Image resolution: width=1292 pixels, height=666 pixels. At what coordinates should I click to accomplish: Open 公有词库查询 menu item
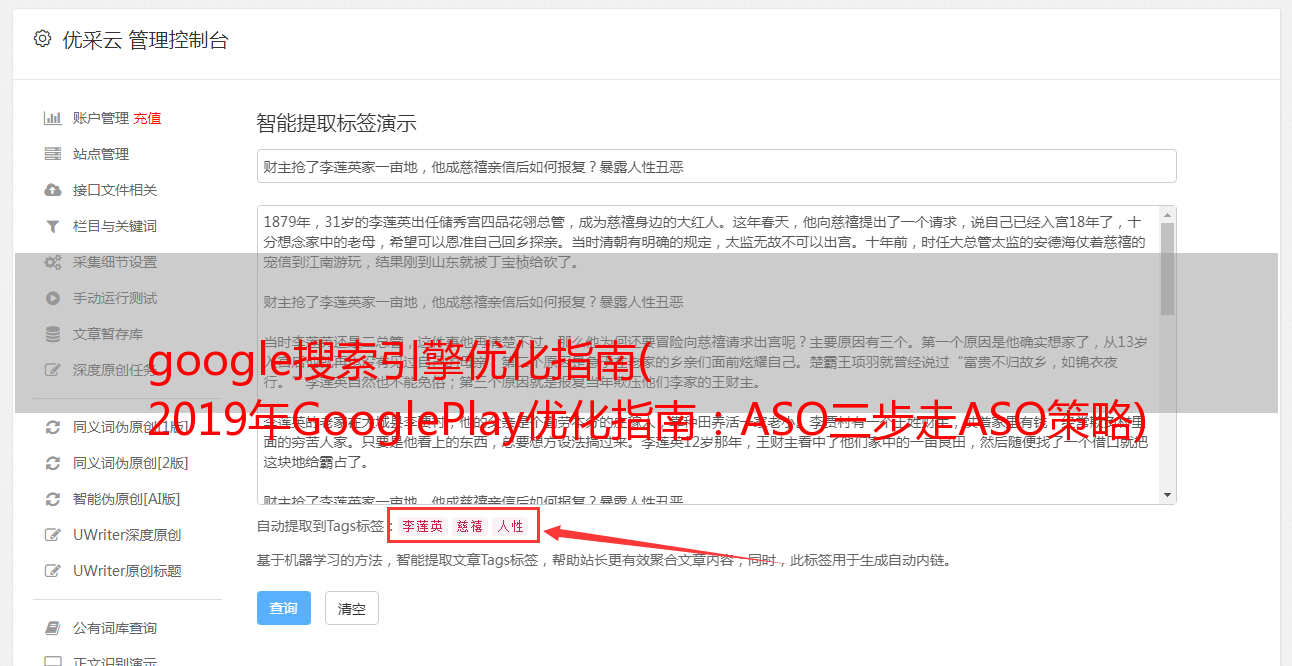[115, 628]
